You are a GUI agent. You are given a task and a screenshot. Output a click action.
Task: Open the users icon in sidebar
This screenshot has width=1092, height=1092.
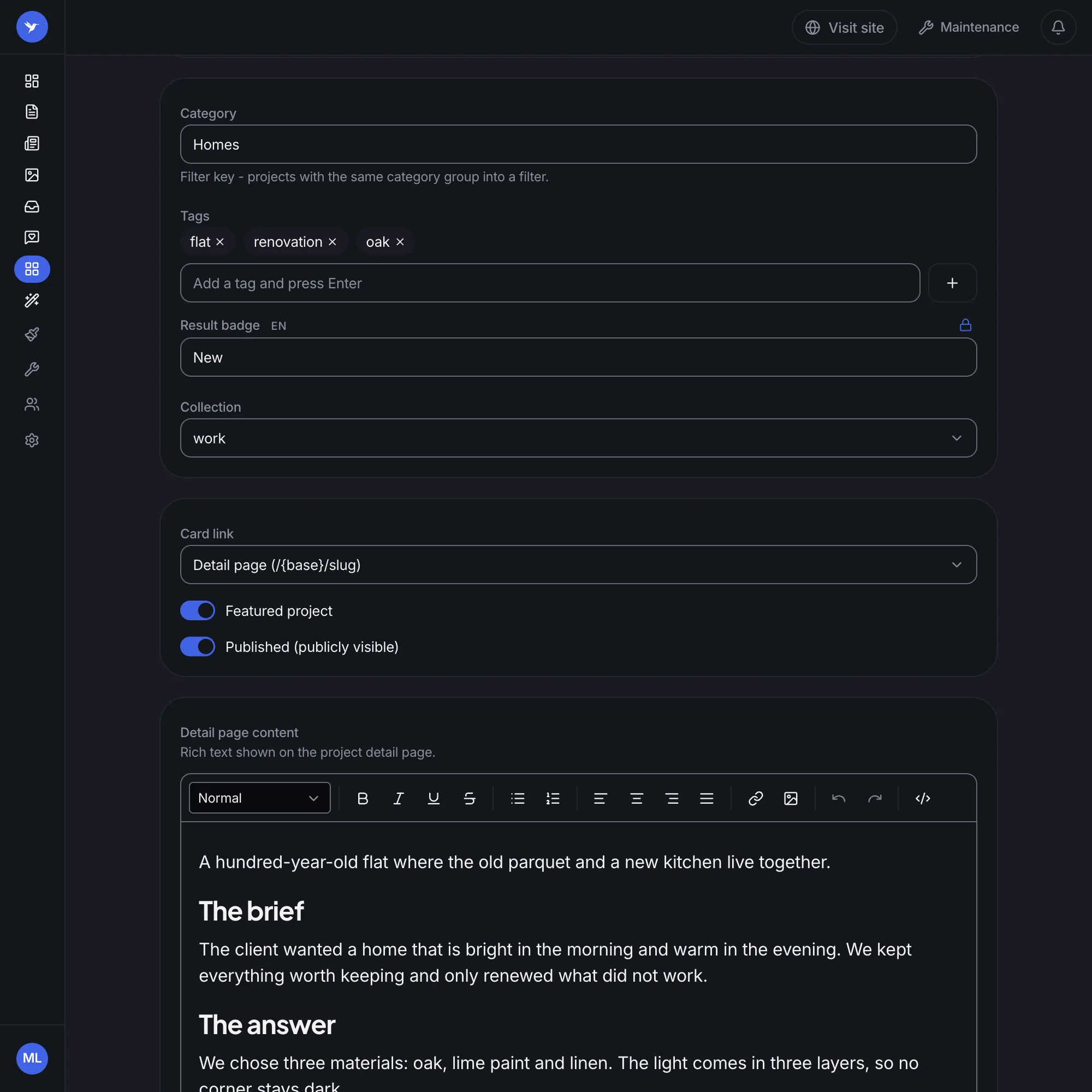pyautogui.click(x=32, y=405)
